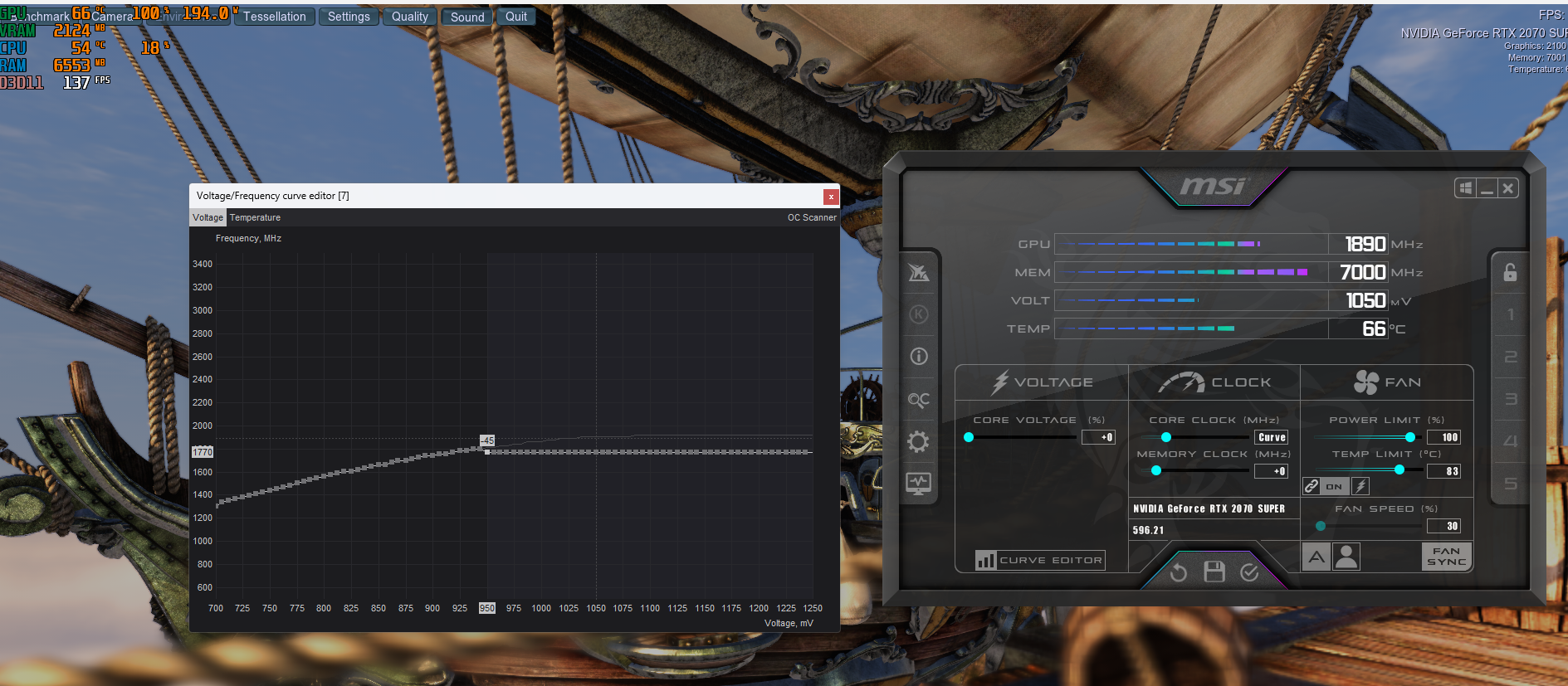Click the temp limit 83 value field
1568x686 pixels.
point(1443,471)
